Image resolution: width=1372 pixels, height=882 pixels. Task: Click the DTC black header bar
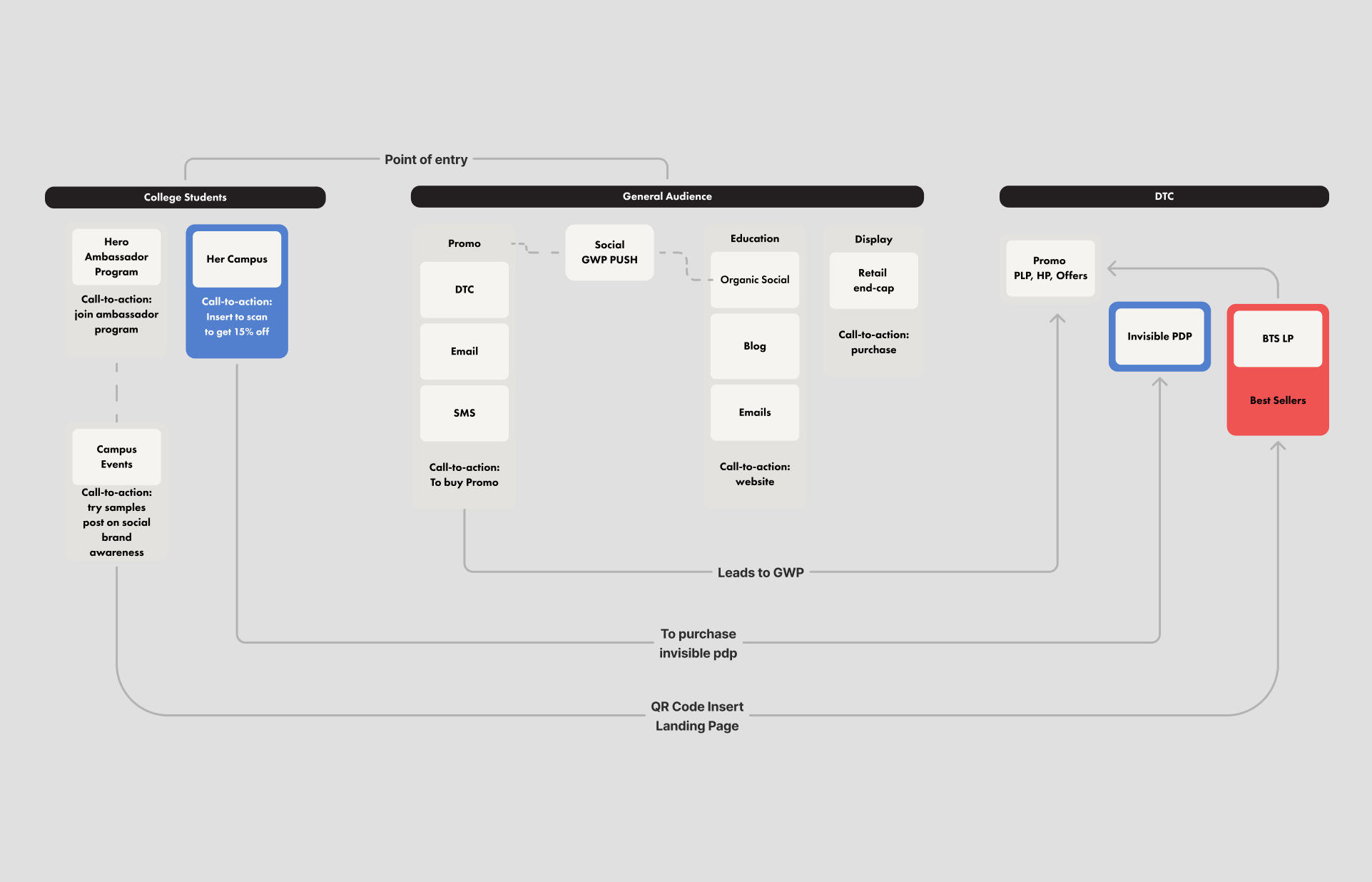tap(1164, 196)
